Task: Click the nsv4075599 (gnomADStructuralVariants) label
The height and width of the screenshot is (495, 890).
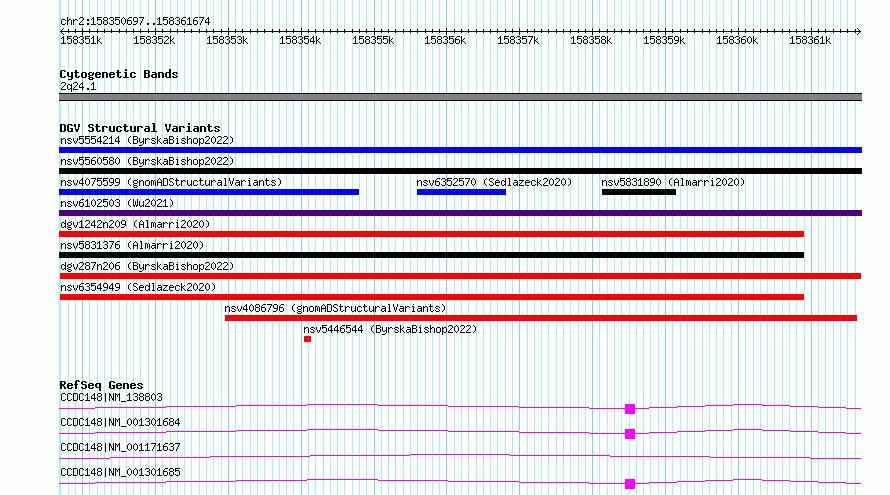Action: tap(171, 182)
